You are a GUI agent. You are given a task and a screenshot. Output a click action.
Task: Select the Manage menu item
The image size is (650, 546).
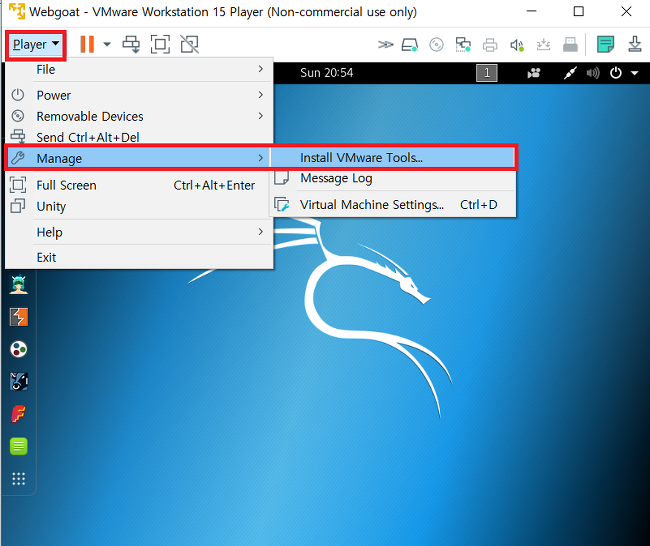coord(139,158)
